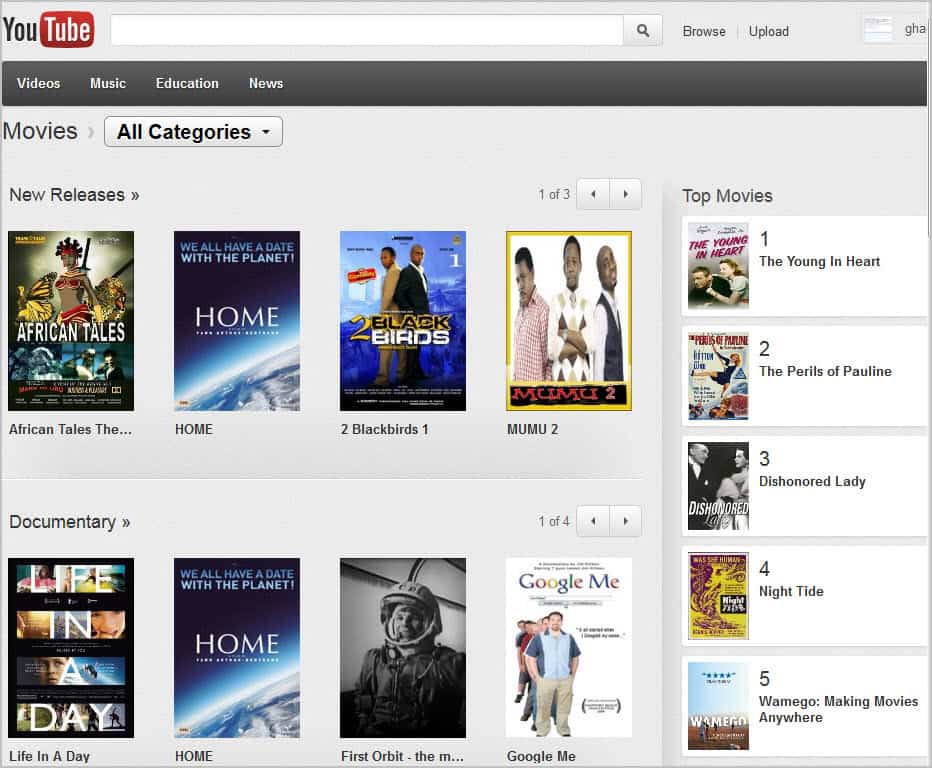Click the 'Life In A Day' title

tap(49, 756)
